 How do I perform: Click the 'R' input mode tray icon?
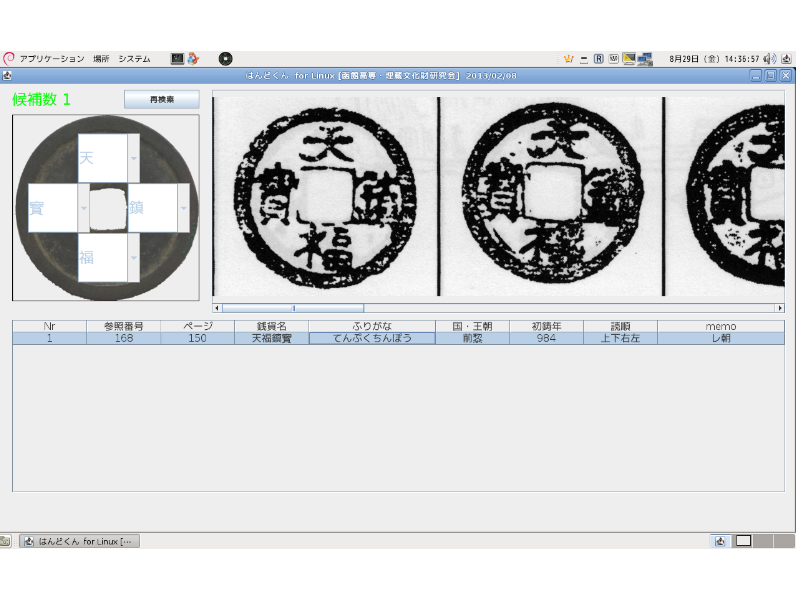(x=598, y=58)
